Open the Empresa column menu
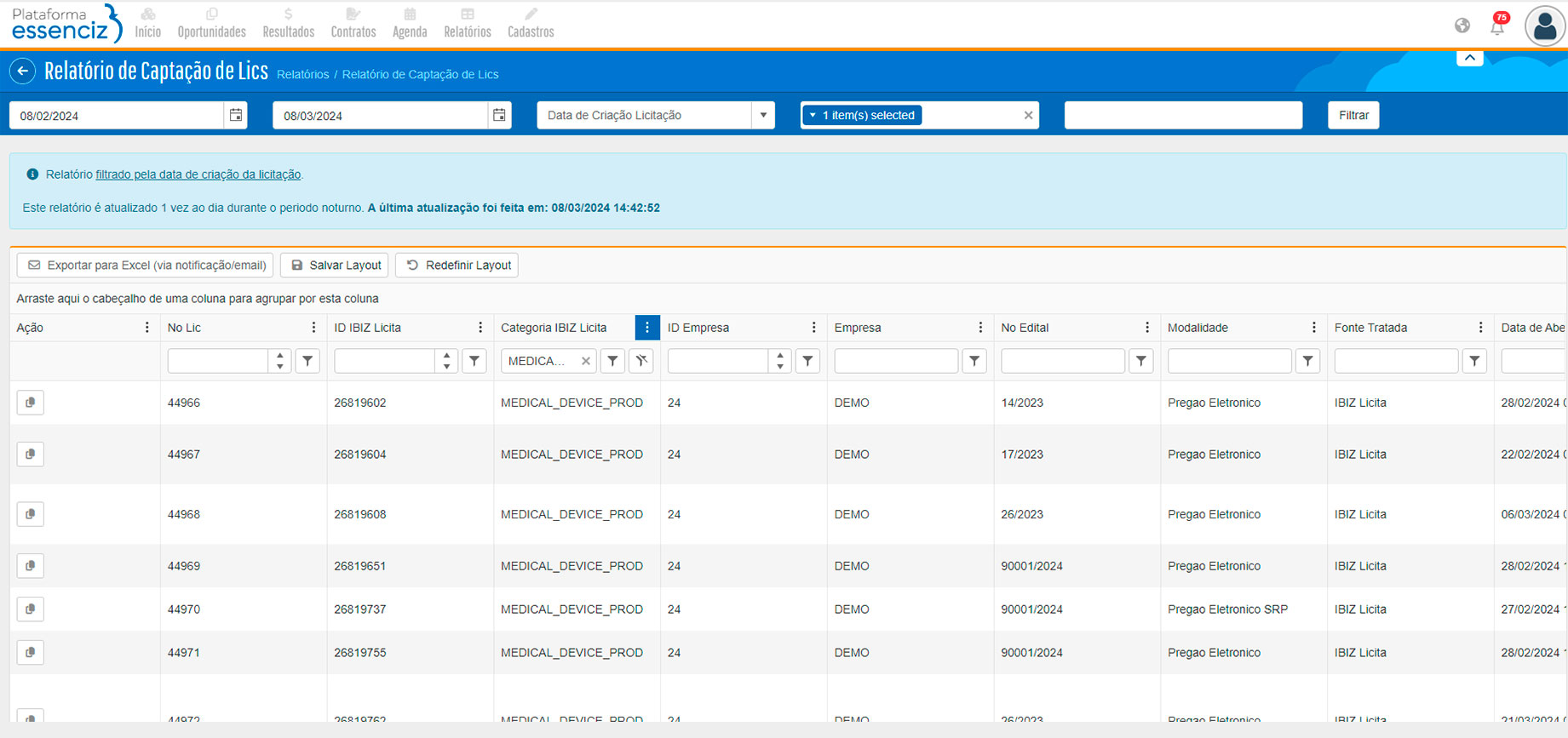 [980, 328]
